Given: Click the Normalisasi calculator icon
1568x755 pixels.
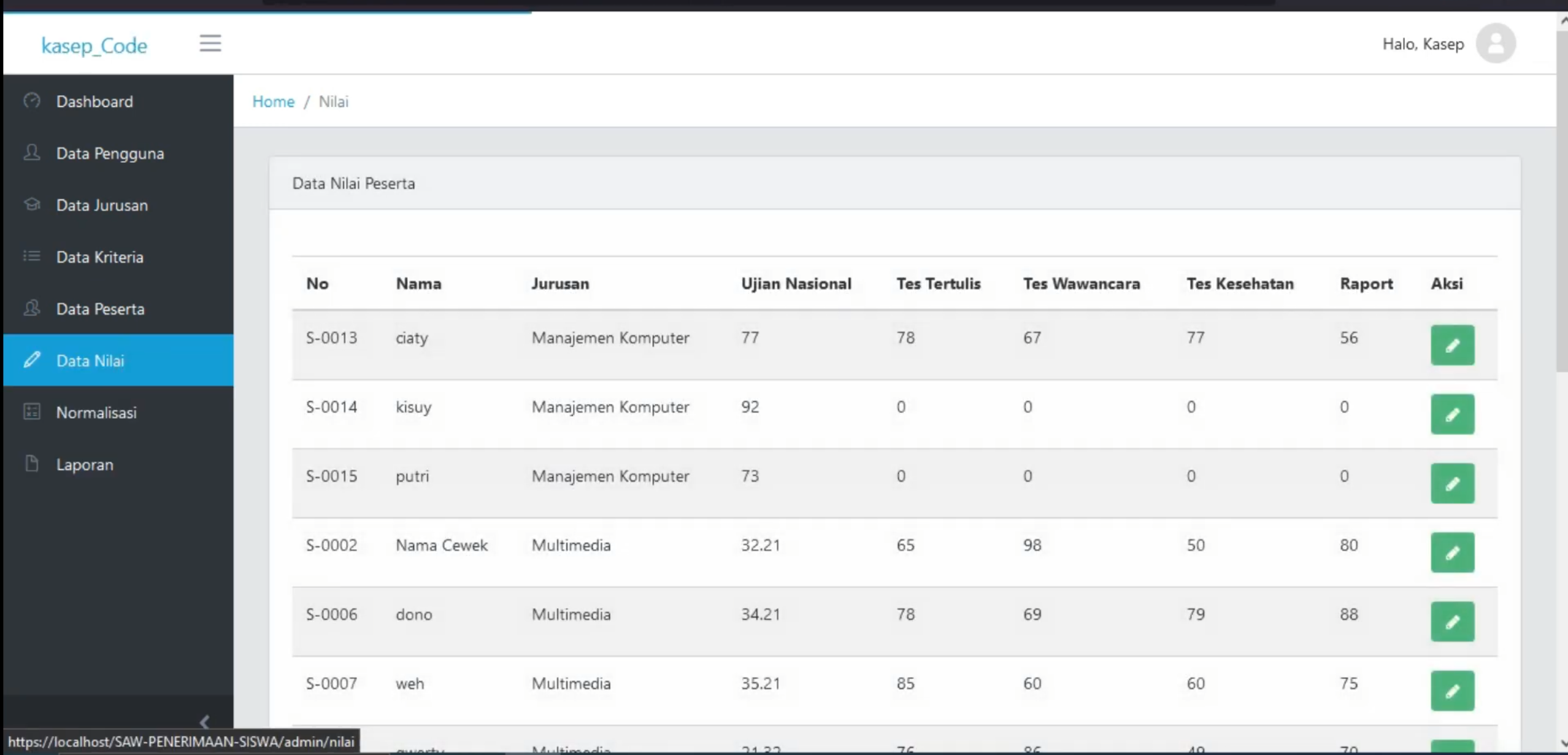Looking at the screenshot, I should click(x=32, y=412).
